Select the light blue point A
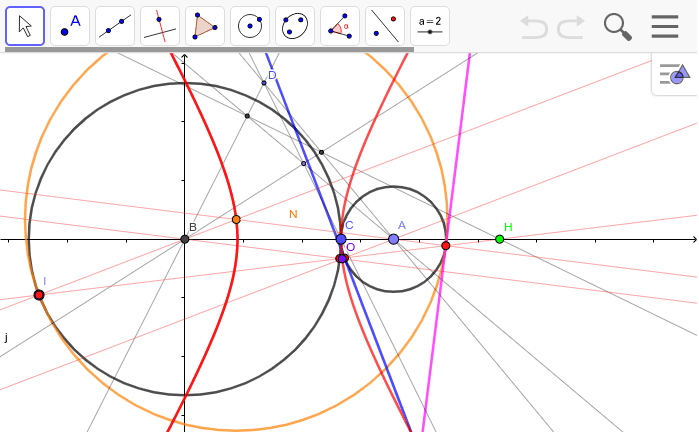The height and width of the screenshot is (434, 699). tap(394, 239)
